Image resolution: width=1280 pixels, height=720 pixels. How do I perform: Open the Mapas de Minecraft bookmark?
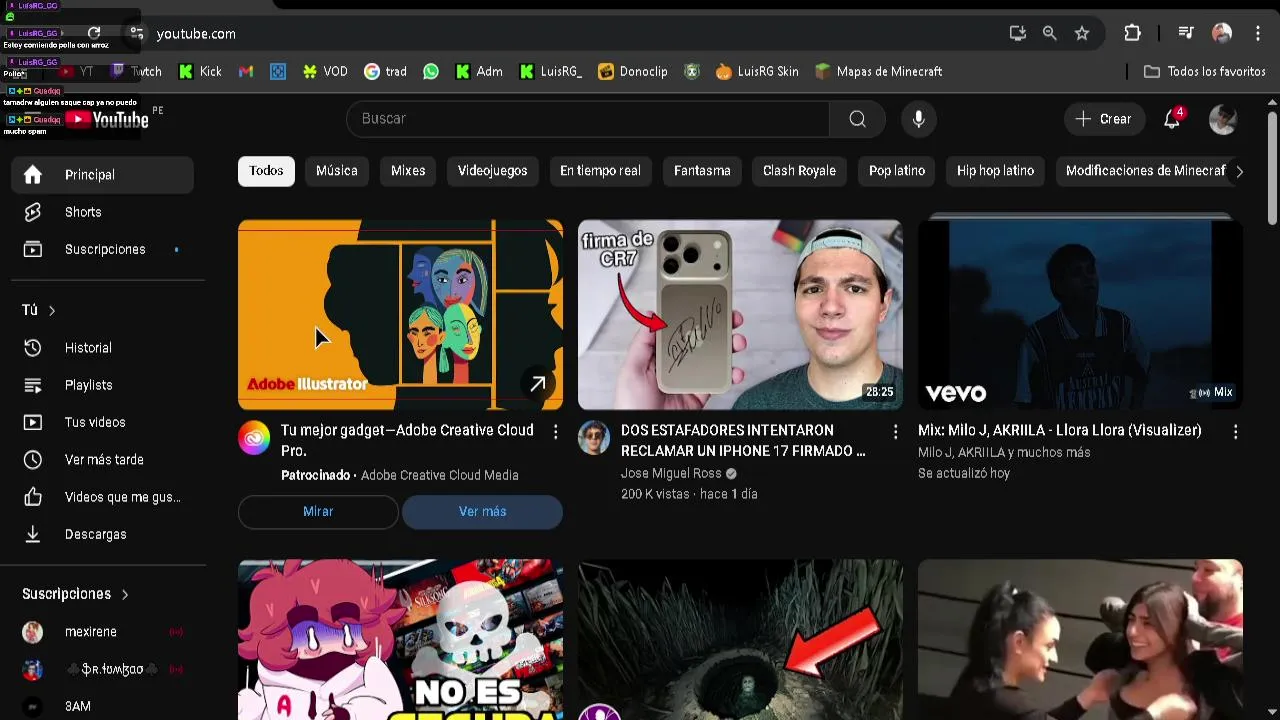point(878,72)
